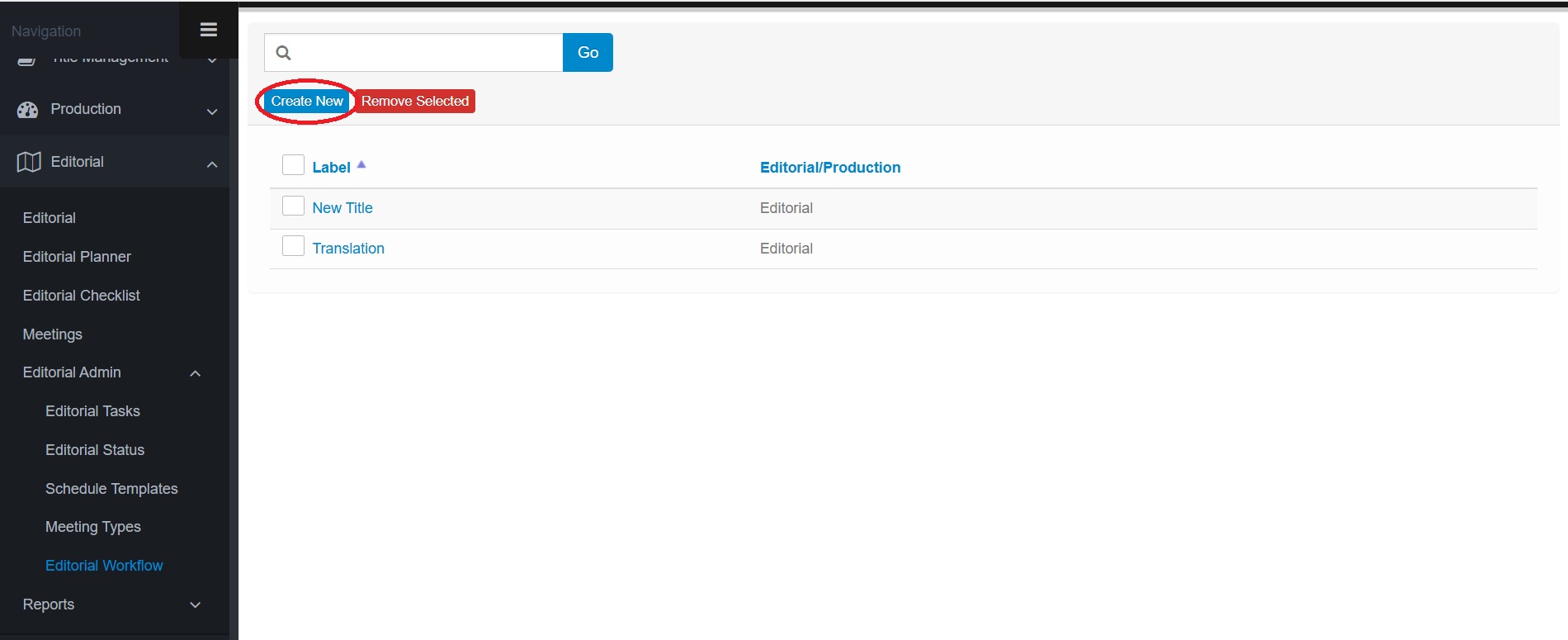Click the Label sort ascending arrow

pos(361,164)
